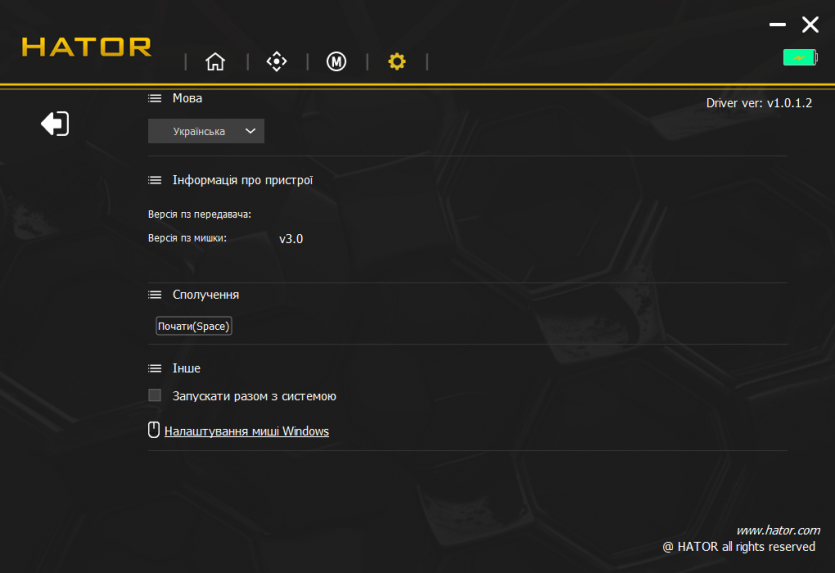Open the DPI crosshair settings tab
This screenshot has width=835, height=573.
(276, 62)
